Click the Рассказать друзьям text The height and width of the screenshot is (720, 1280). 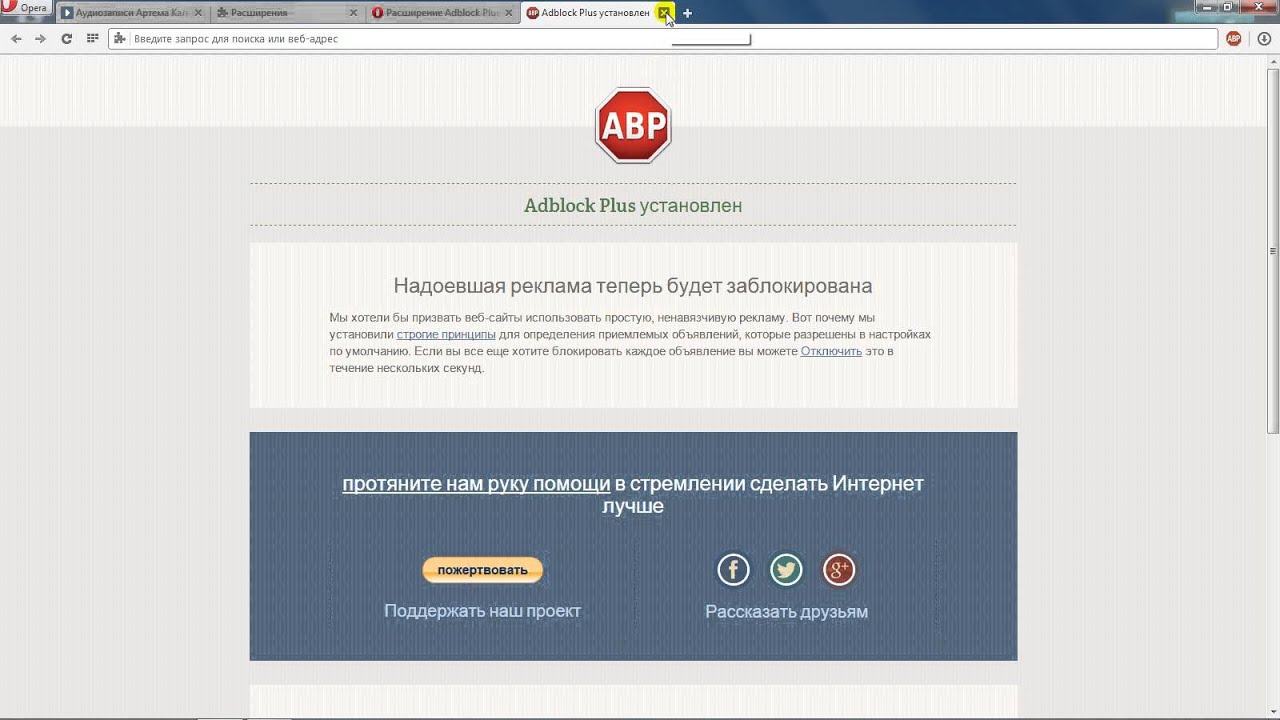click(786, 612)
